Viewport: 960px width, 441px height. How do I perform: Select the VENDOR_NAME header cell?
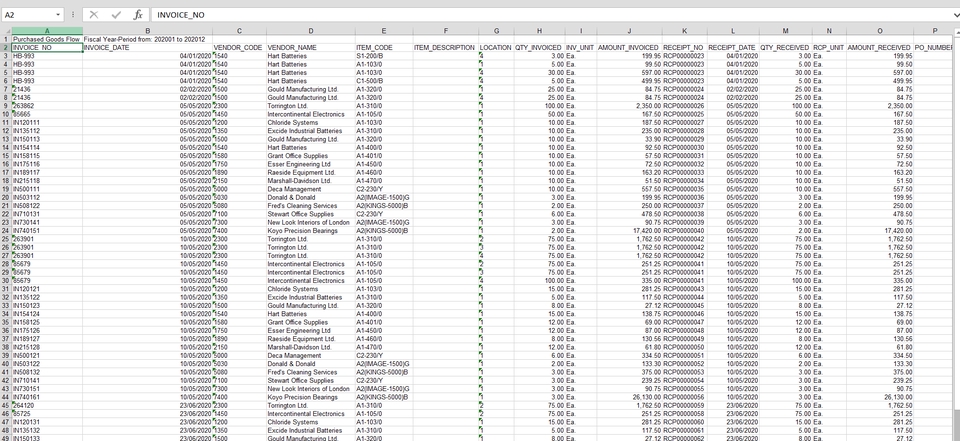pos(311,47)
